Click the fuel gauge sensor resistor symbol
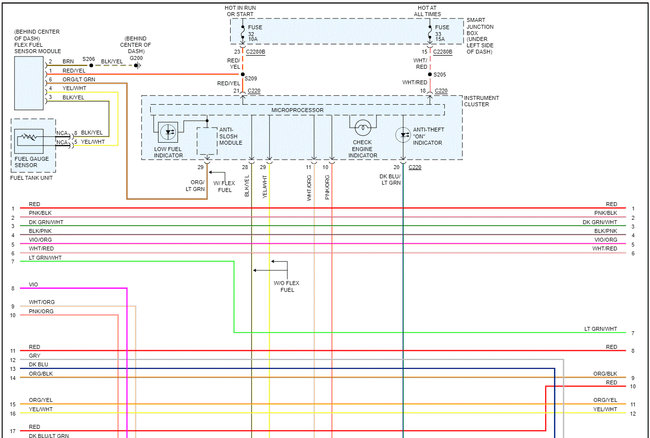Viewport: 650px width, 438px height. (x=29, y=138)
